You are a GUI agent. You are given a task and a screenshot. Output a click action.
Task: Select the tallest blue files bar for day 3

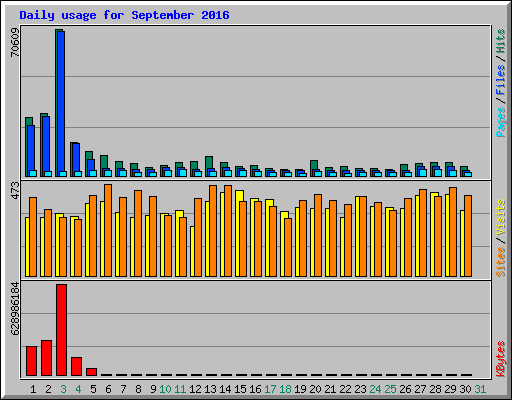[61, 101]
